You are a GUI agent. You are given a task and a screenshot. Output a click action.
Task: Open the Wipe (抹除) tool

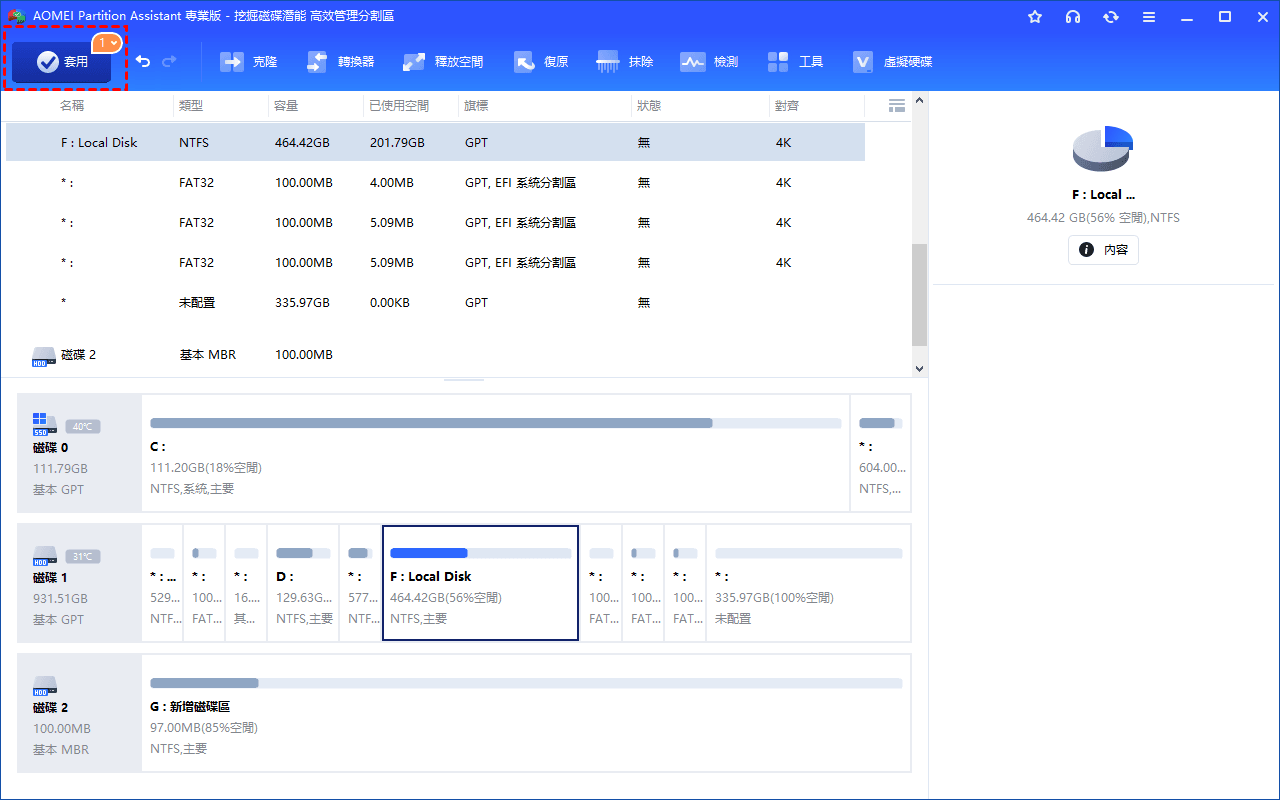point(625,62)
